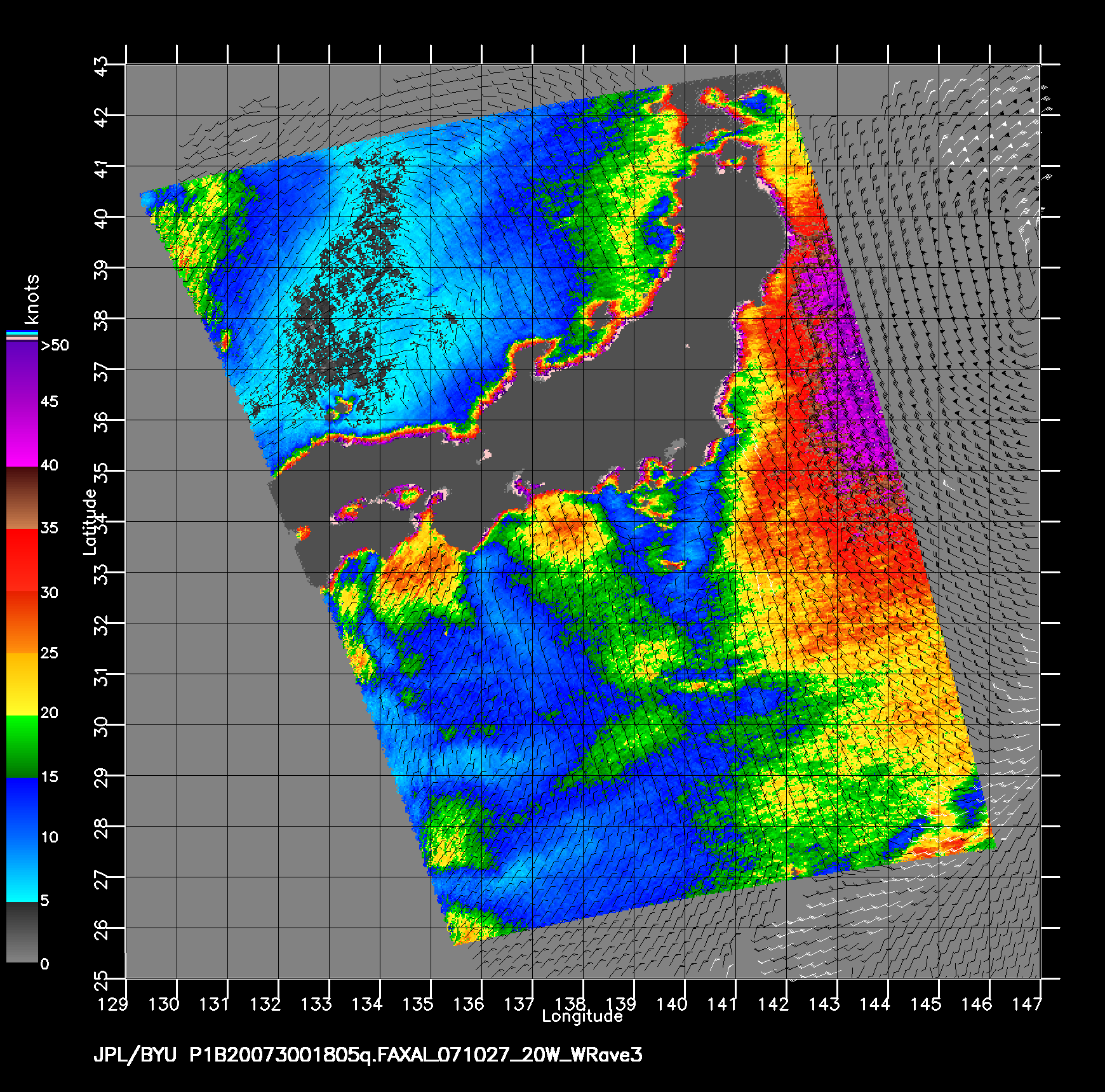
Task: Click the green 15–20 knots colorbar segment
Action: [22, 747]
